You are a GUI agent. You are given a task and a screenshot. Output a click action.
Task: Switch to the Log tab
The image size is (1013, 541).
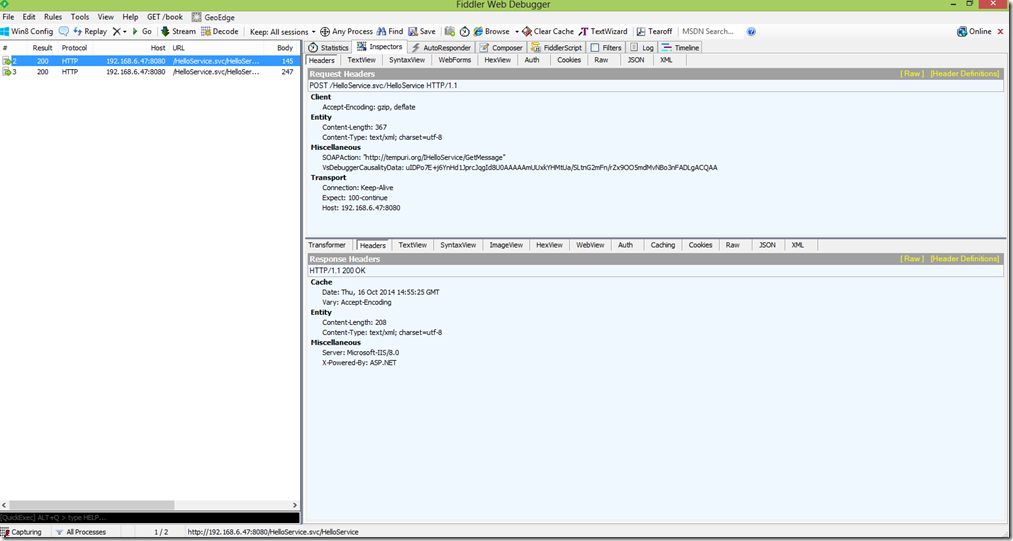click(x=642, y=48)
